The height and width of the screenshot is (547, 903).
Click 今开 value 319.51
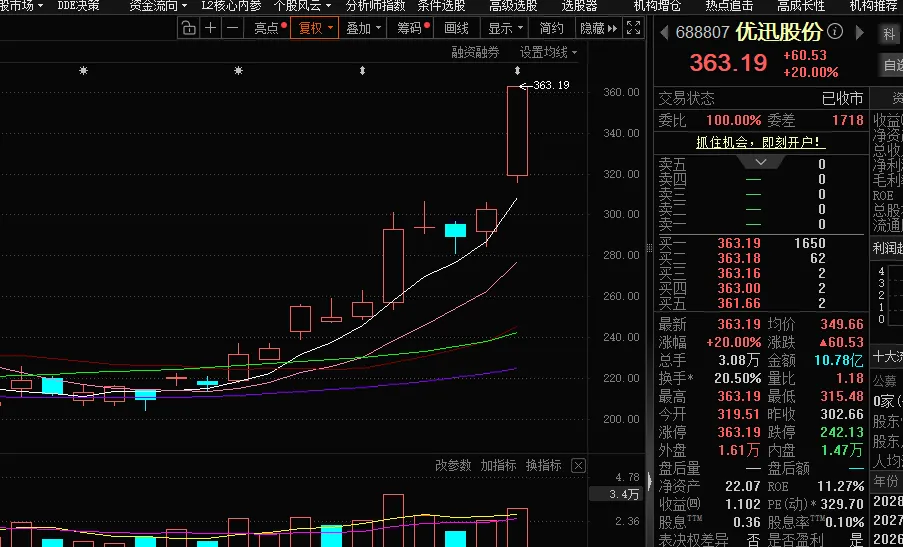(x=739, y=414)
